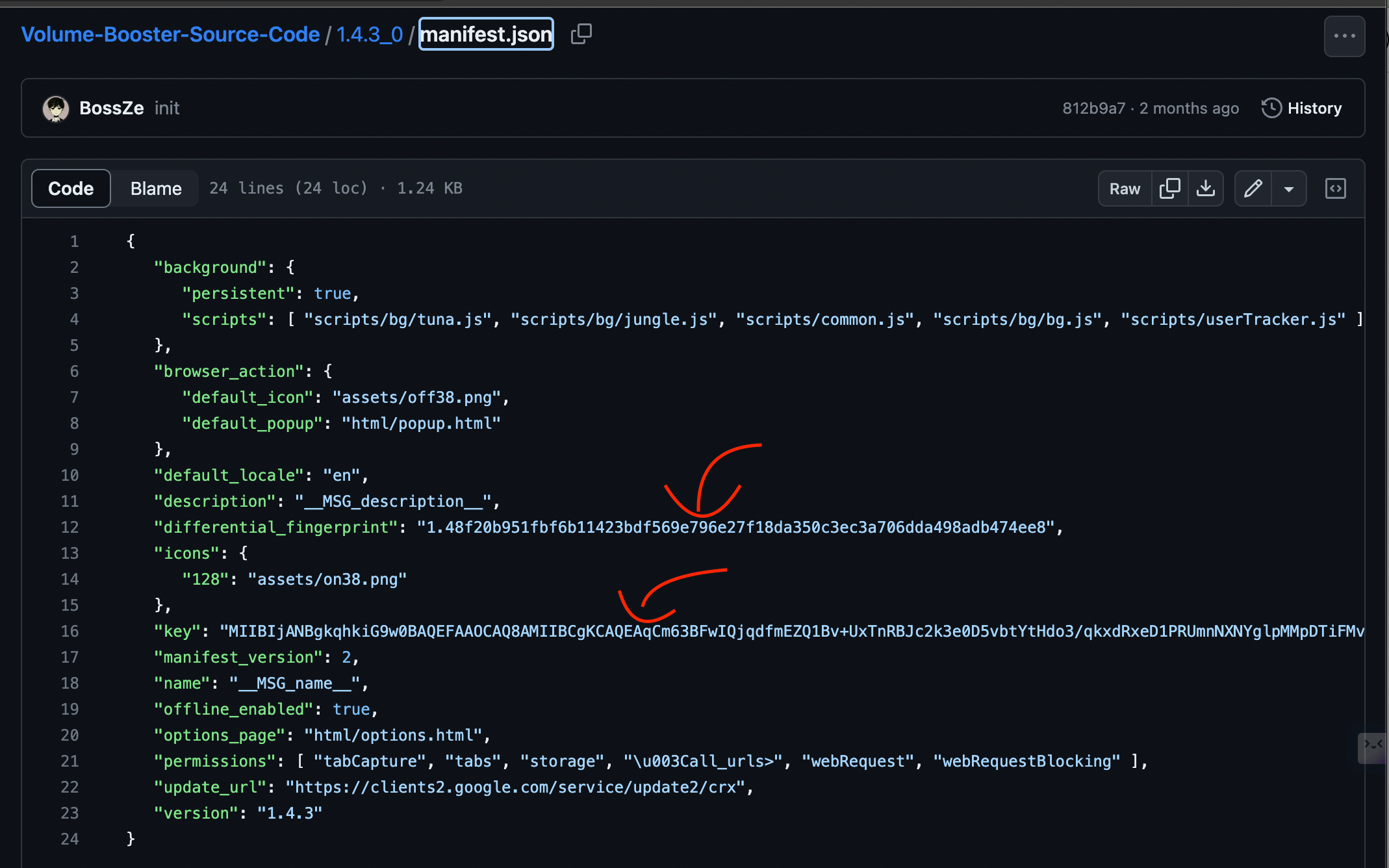Image resolution: width=1389 pixels, height=868 pixels.
Task: Edit this file with pencil icon
Action: click(x=1253, y=188)
